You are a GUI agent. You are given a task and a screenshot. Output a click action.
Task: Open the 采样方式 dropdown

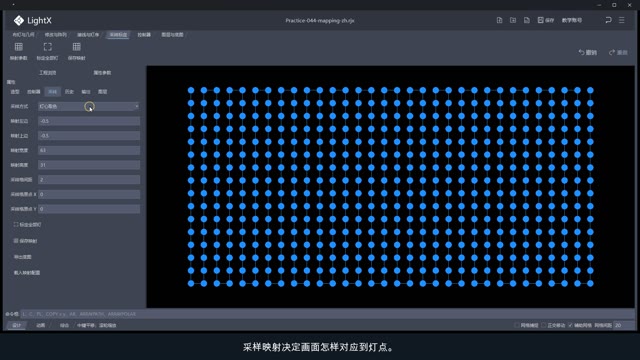click(89, 106)
